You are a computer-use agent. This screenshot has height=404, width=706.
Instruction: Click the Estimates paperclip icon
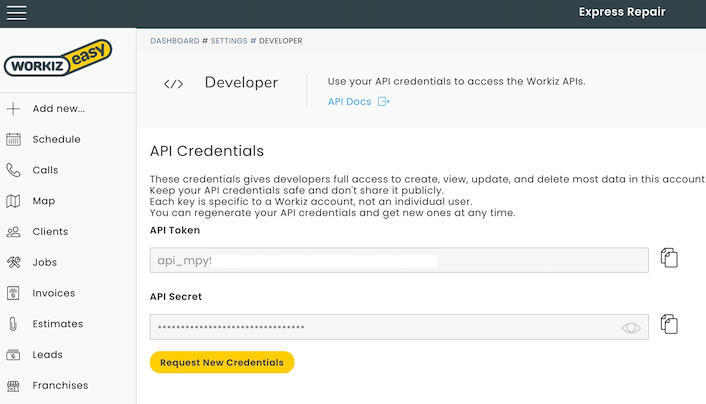click(13, 324)
